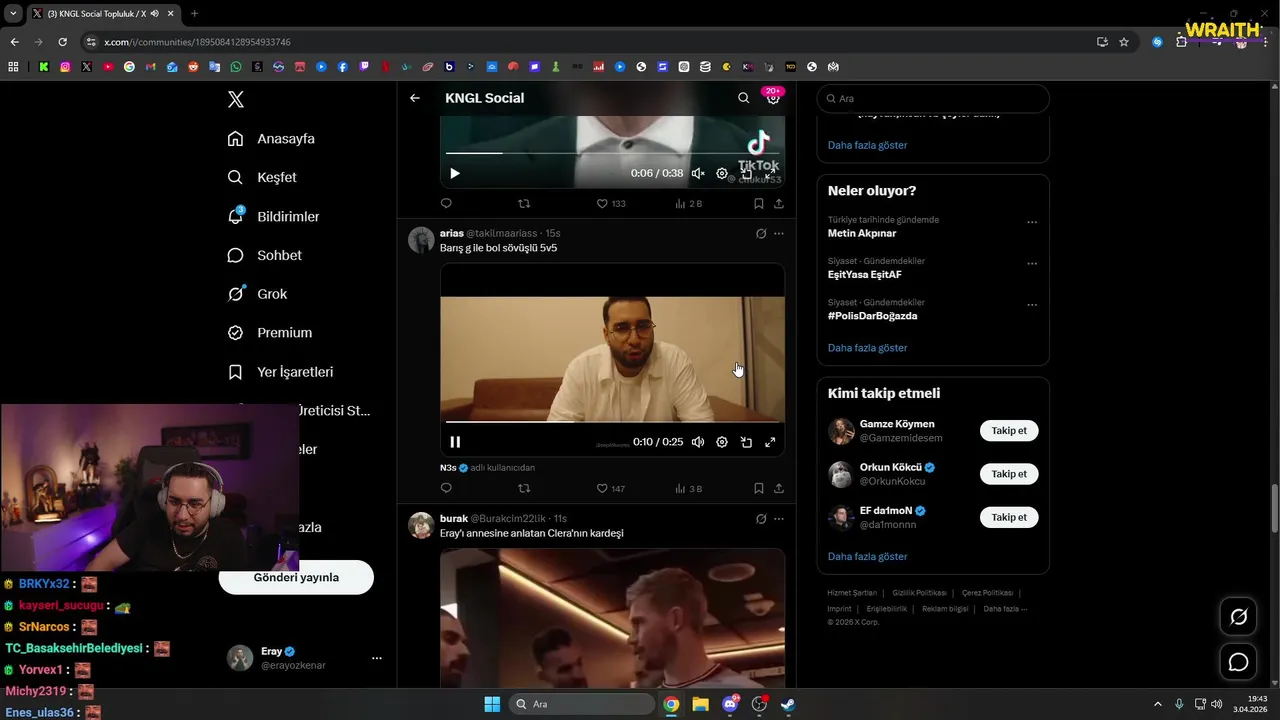Open options for #PolisDarBoğazda trend
Viewport: 1280px width, 720px height.
point(1032,305)
